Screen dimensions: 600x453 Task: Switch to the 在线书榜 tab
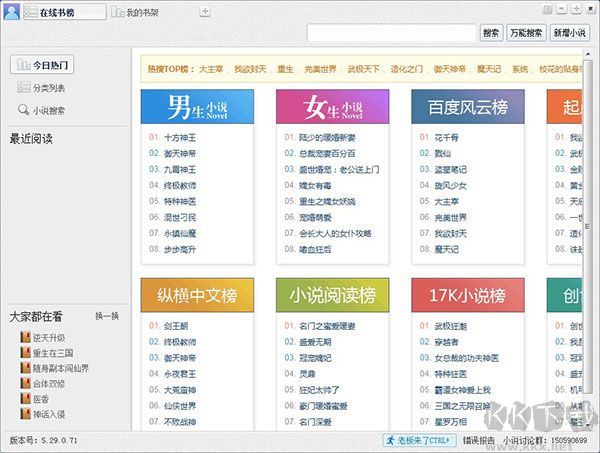click(64, 12)
